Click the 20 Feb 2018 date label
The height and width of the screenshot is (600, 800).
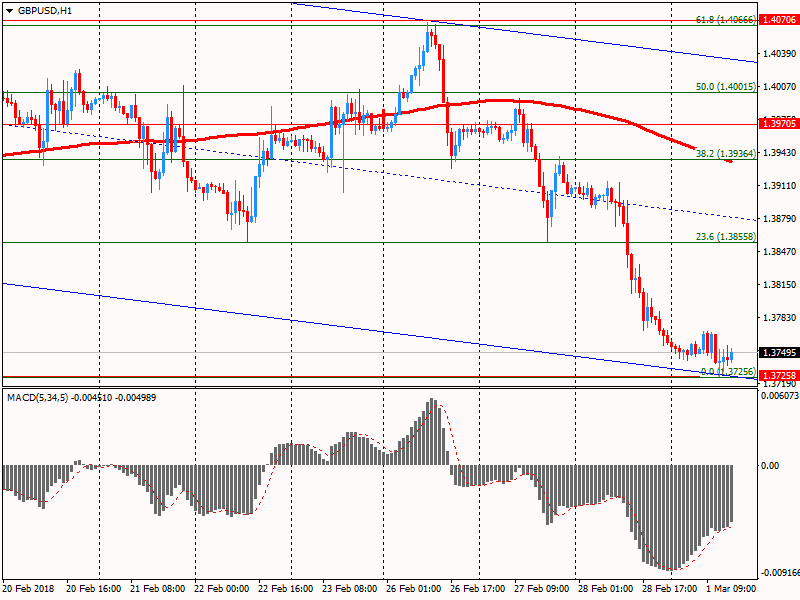tap(28, 590)
